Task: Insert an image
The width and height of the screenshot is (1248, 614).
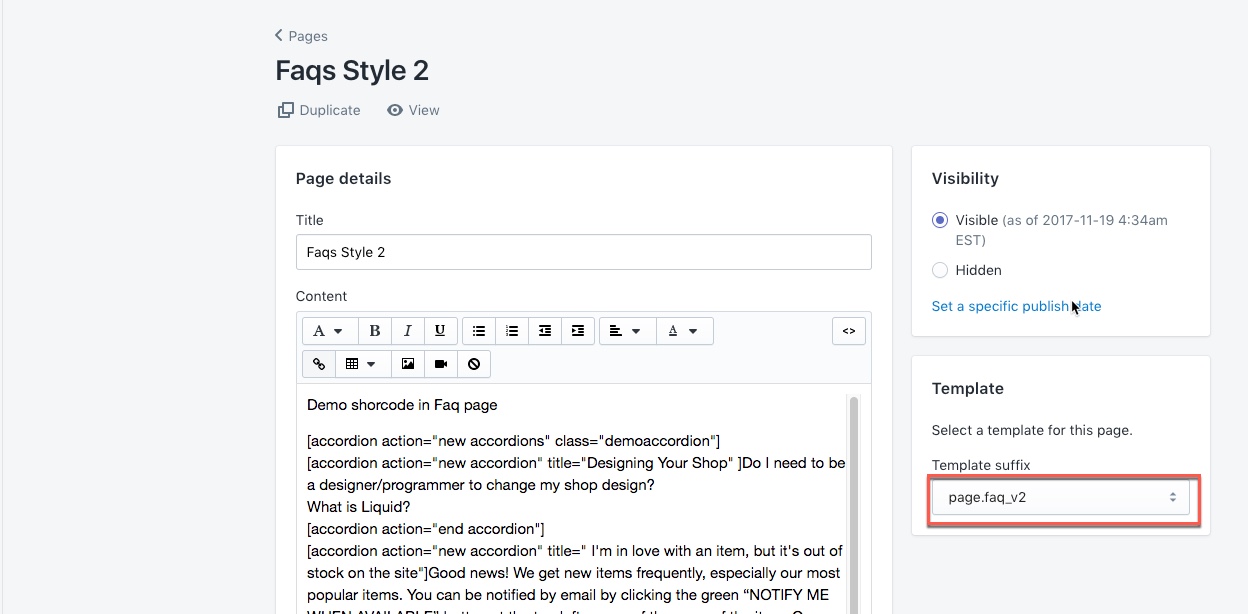Action: pyautogui.click(x=407, y=364)
